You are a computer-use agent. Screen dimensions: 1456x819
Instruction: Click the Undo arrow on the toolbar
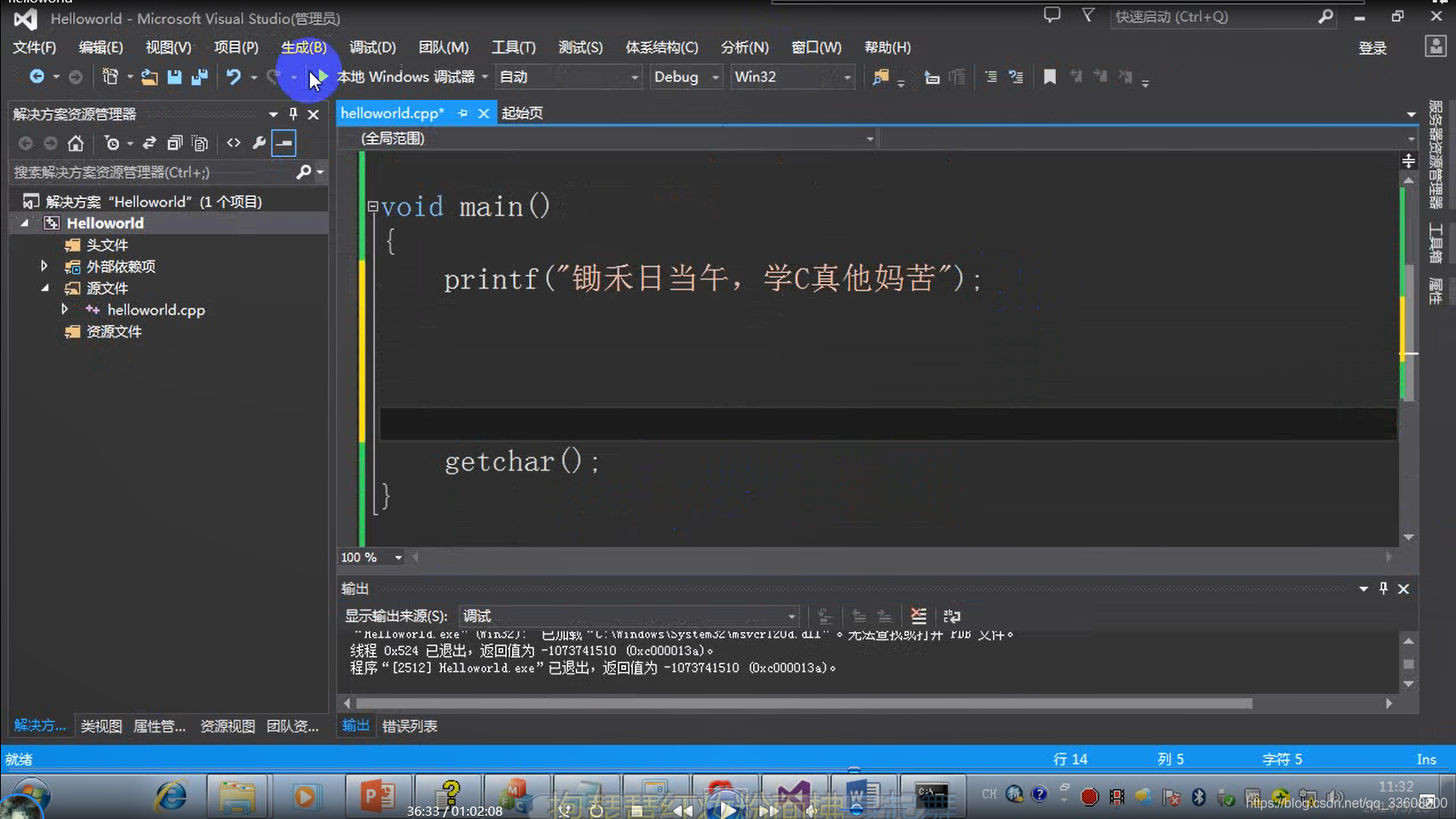[234, 76]
